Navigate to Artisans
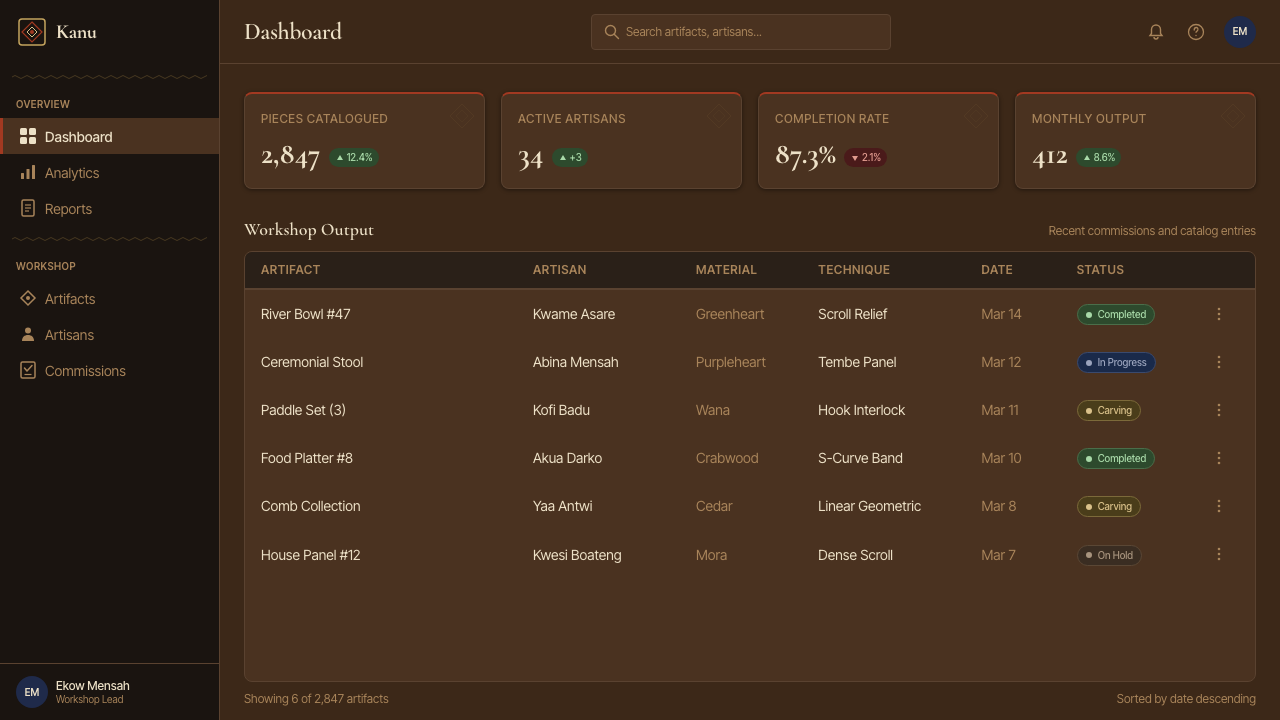Screen dimensions: 1280x720 pos(109,334)
